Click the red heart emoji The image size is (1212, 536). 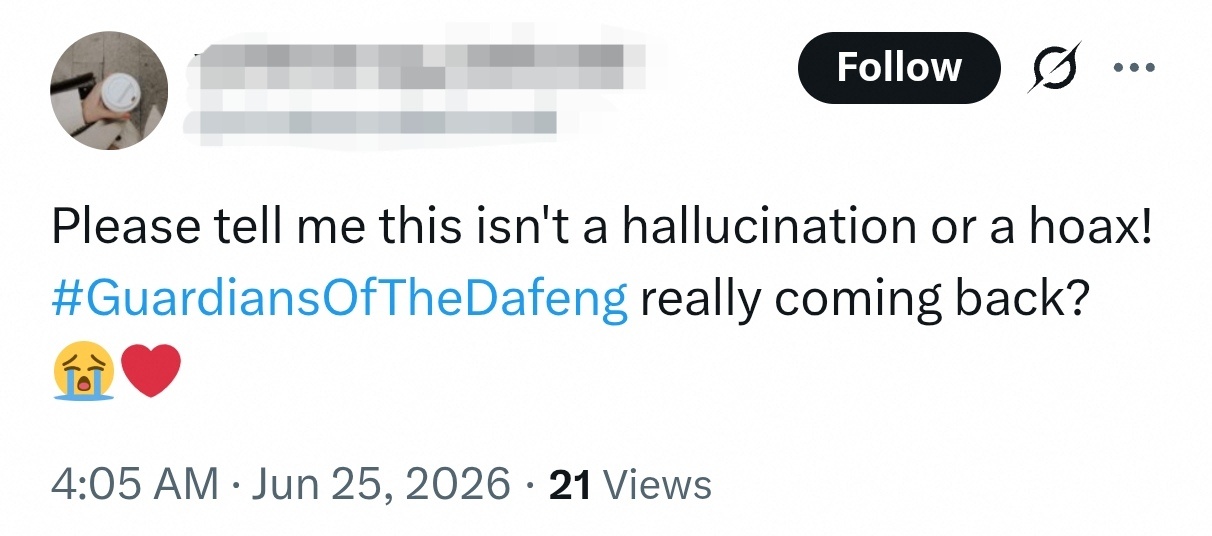(150, 371)
